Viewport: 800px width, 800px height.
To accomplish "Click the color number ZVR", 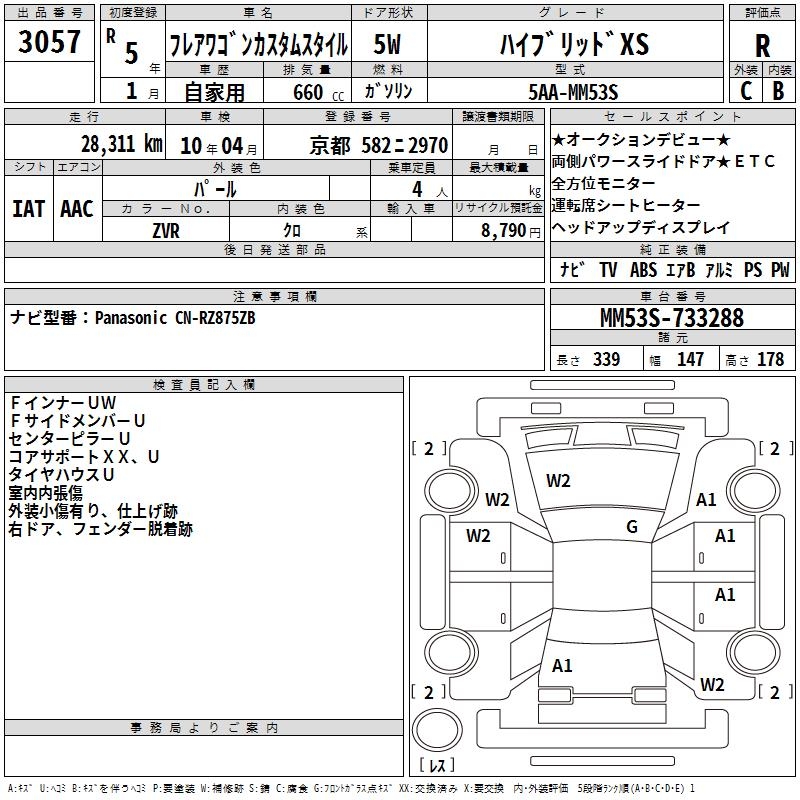I will tap(166, 230).
